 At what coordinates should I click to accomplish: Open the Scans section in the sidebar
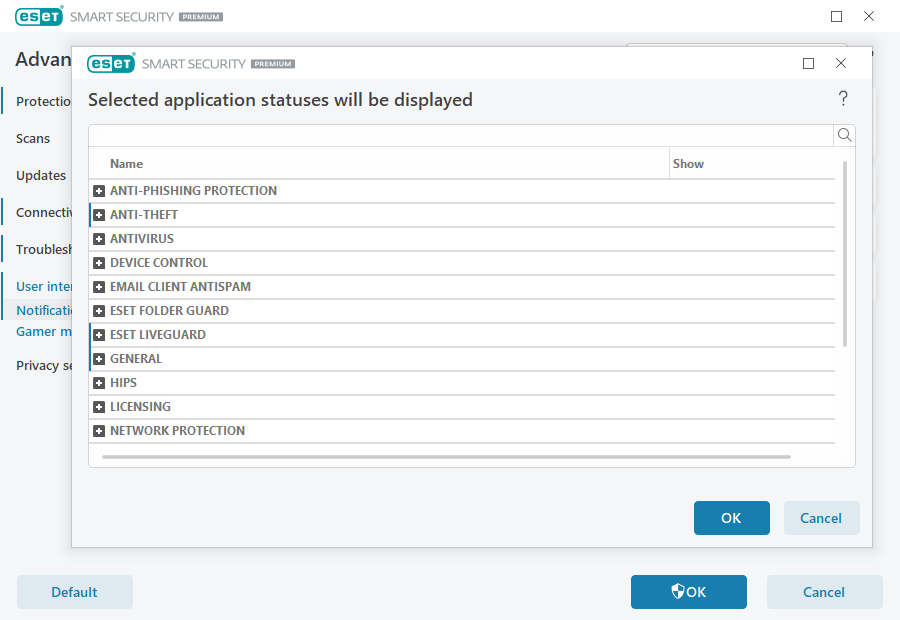[x=33, y=138]
